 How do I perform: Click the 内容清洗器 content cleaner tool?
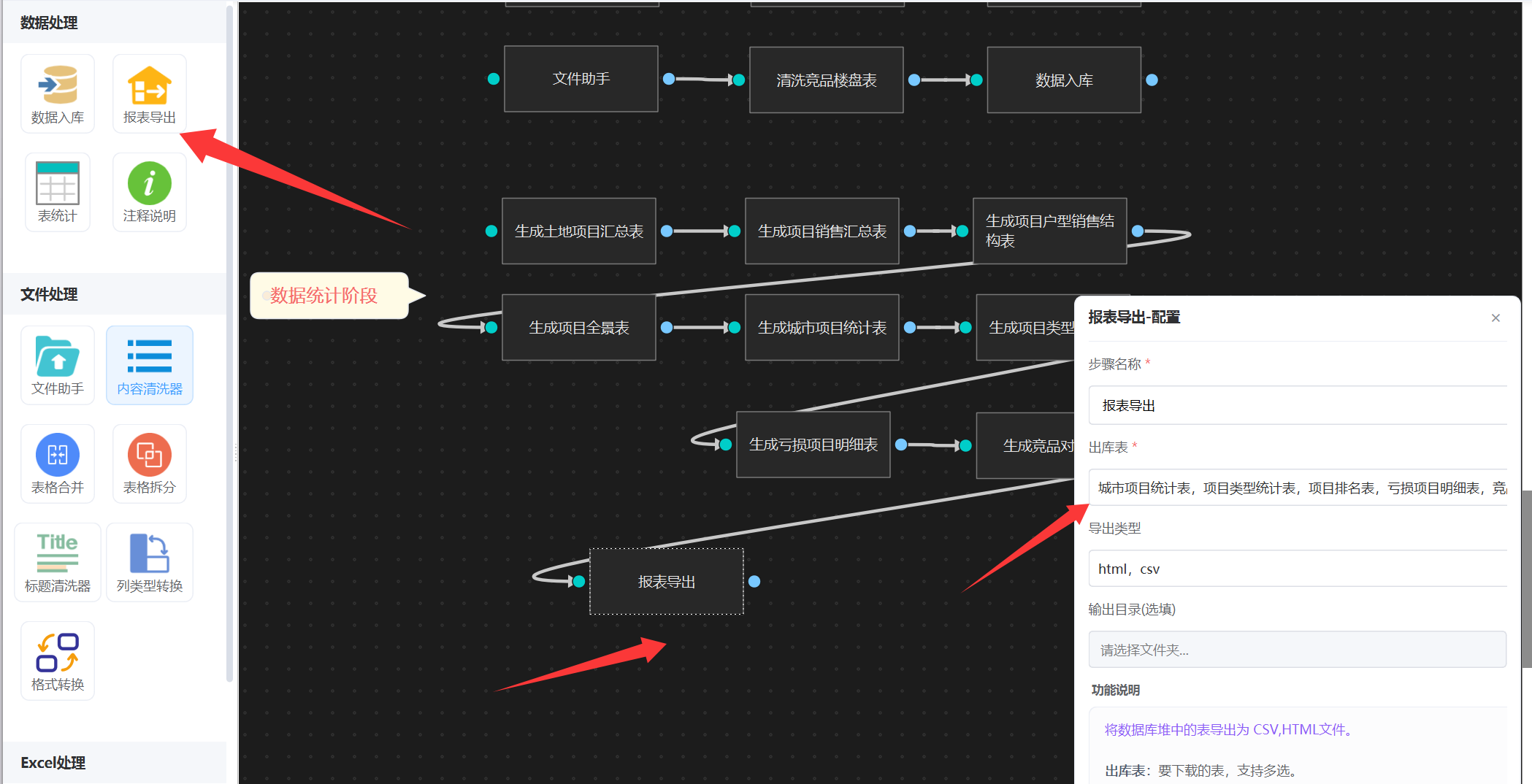tap(150, 365)
